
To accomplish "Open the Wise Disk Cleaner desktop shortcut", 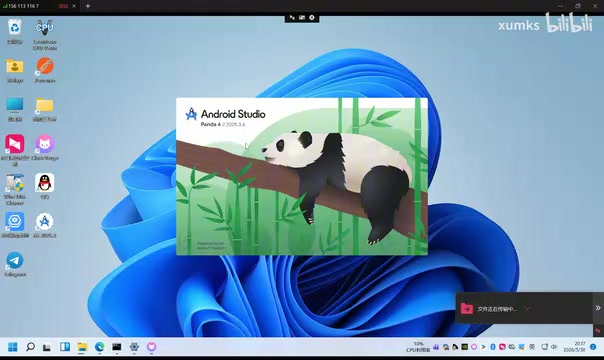I will 15,189.
